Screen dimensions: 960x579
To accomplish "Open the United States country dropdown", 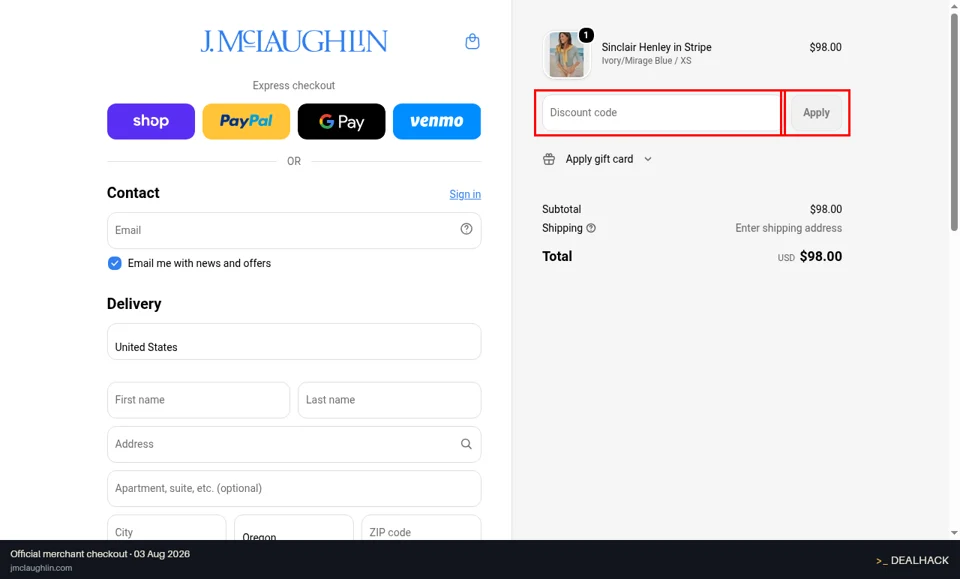I will [294, 342].
